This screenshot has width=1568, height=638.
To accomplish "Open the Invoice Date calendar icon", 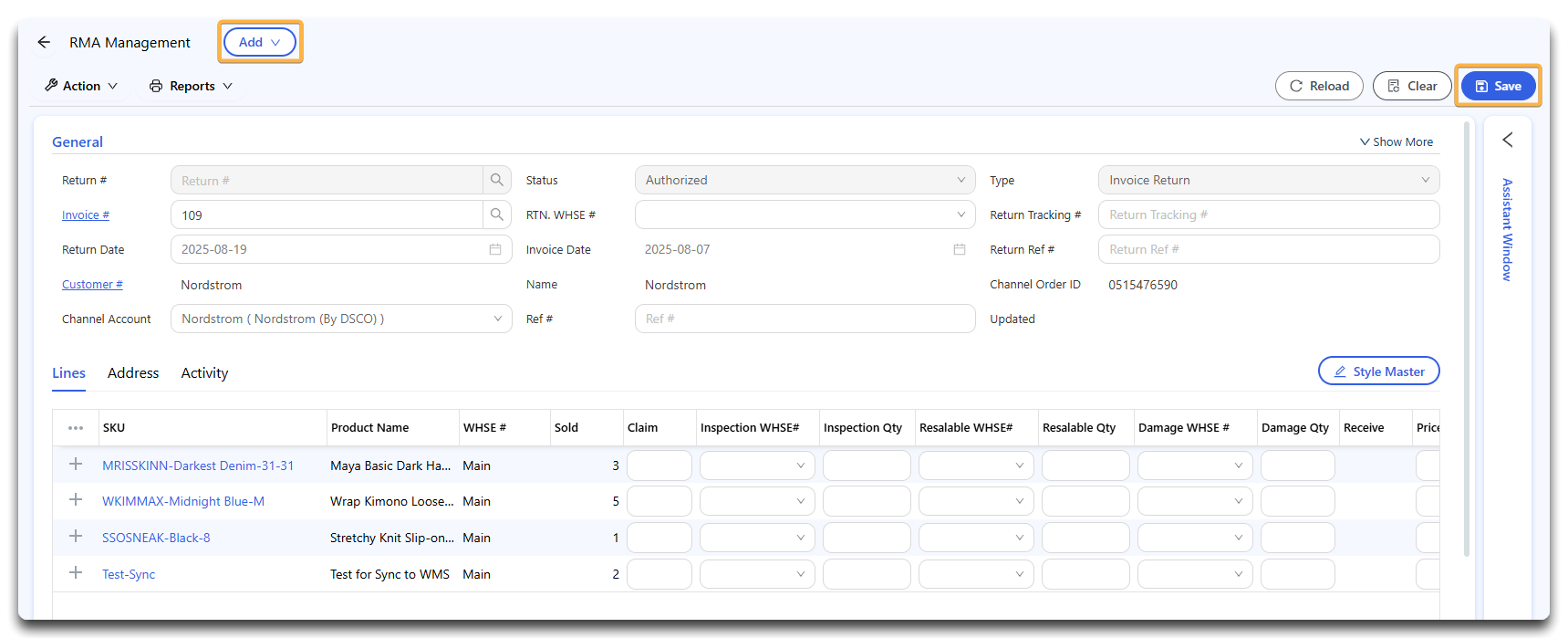I will click(x=960, y=249).
